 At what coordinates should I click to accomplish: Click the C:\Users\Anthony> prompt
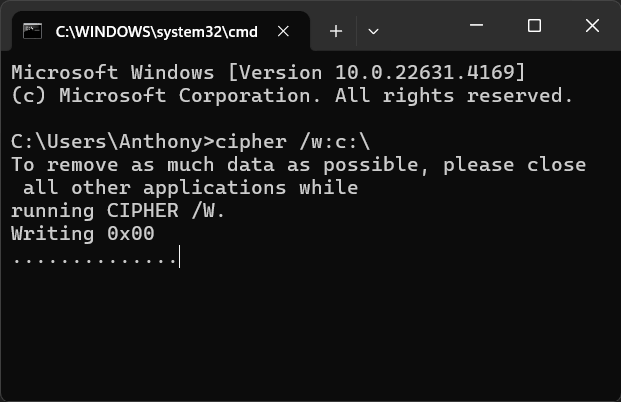113,142
